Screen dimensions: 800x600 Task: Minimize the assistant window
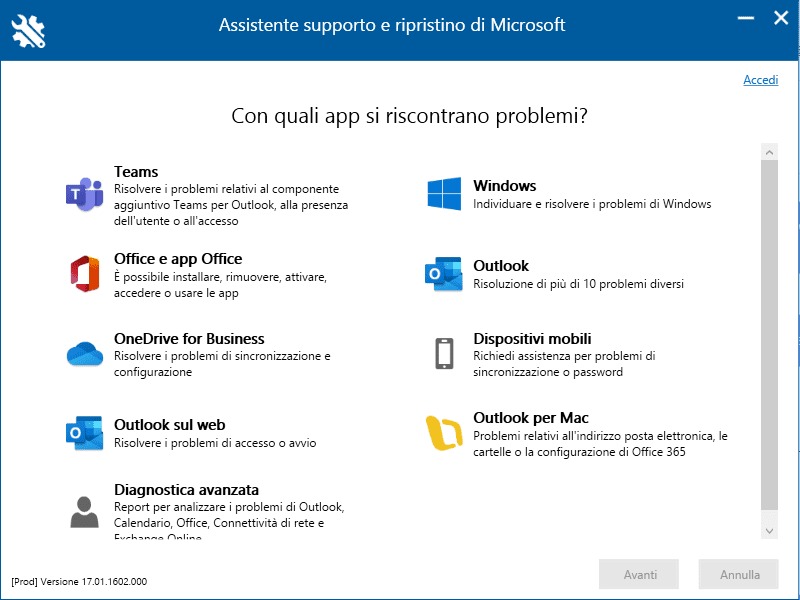pyautogui.click(x=744, y=17)
